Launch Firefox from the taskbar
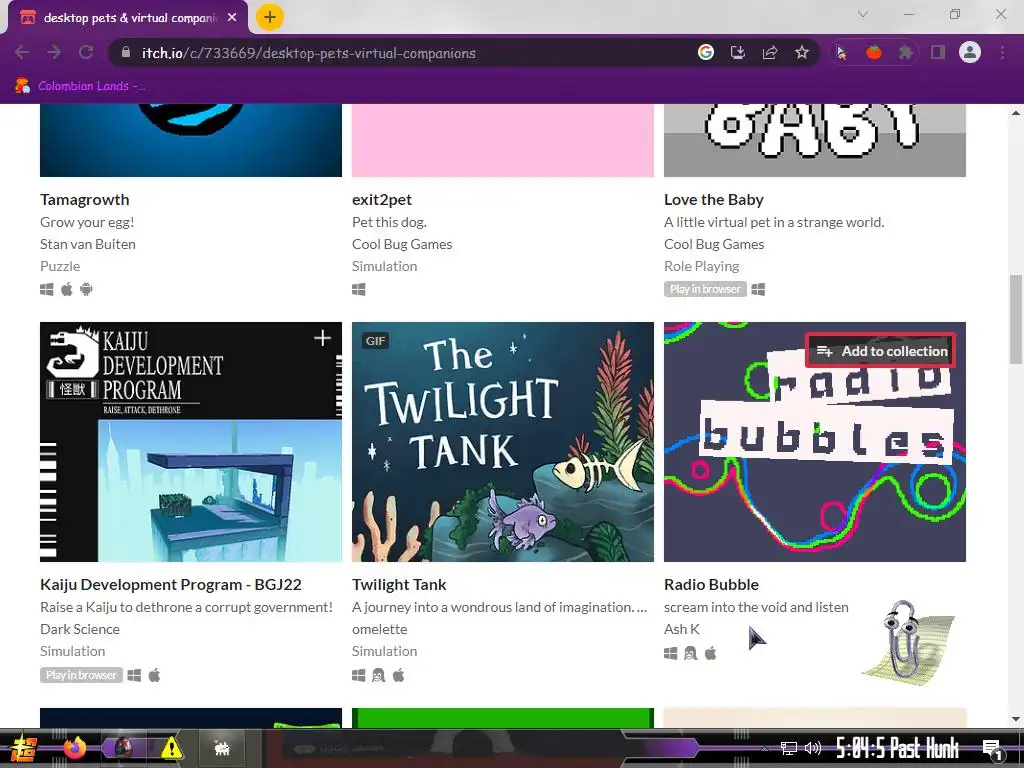Viewport: 1024px width, 768px height. pyautogui.click(x=75, y=747)
